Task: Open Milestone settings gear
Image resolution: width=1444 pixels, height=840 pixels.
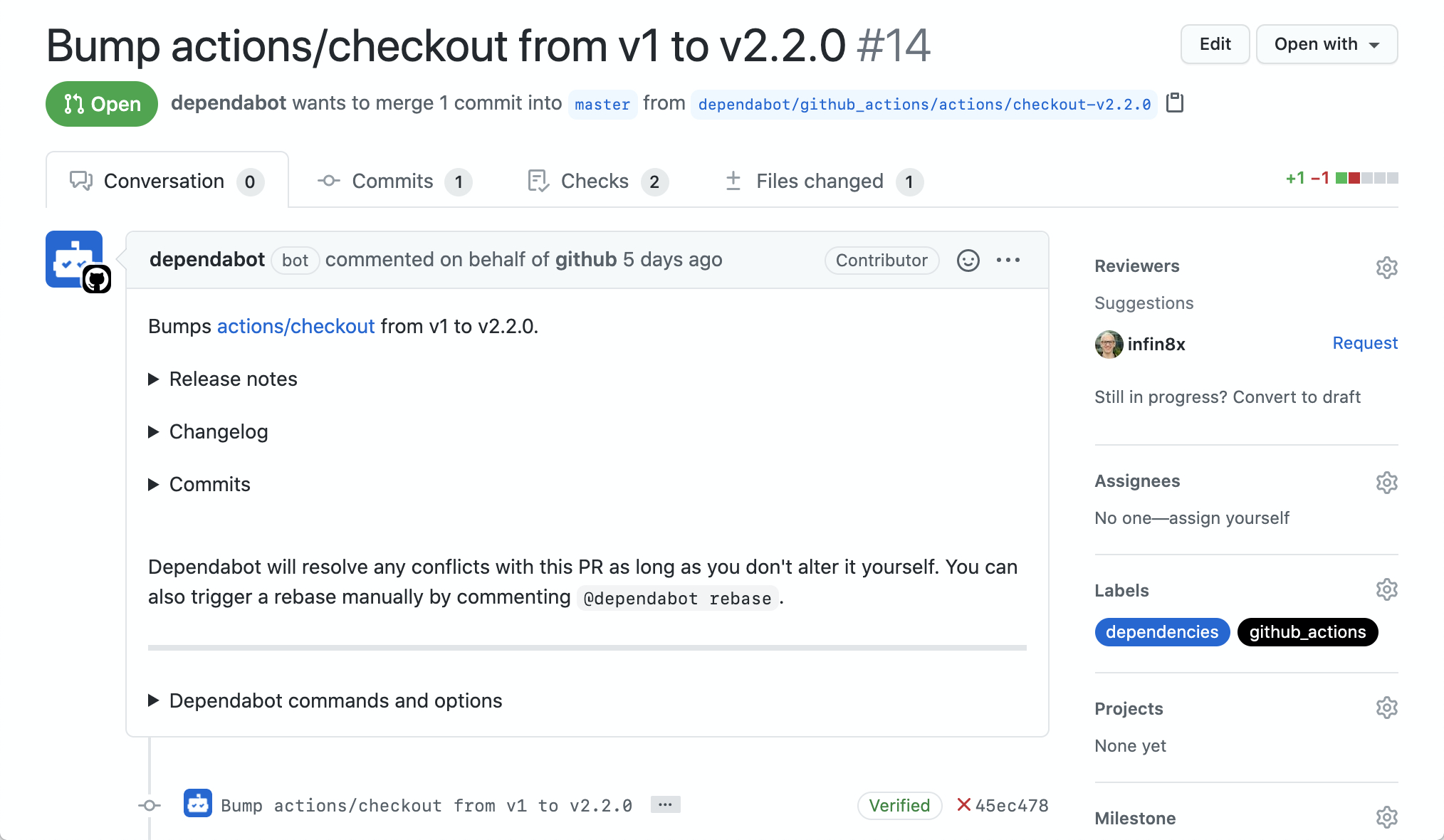Action: click(x=1386, y=817)
